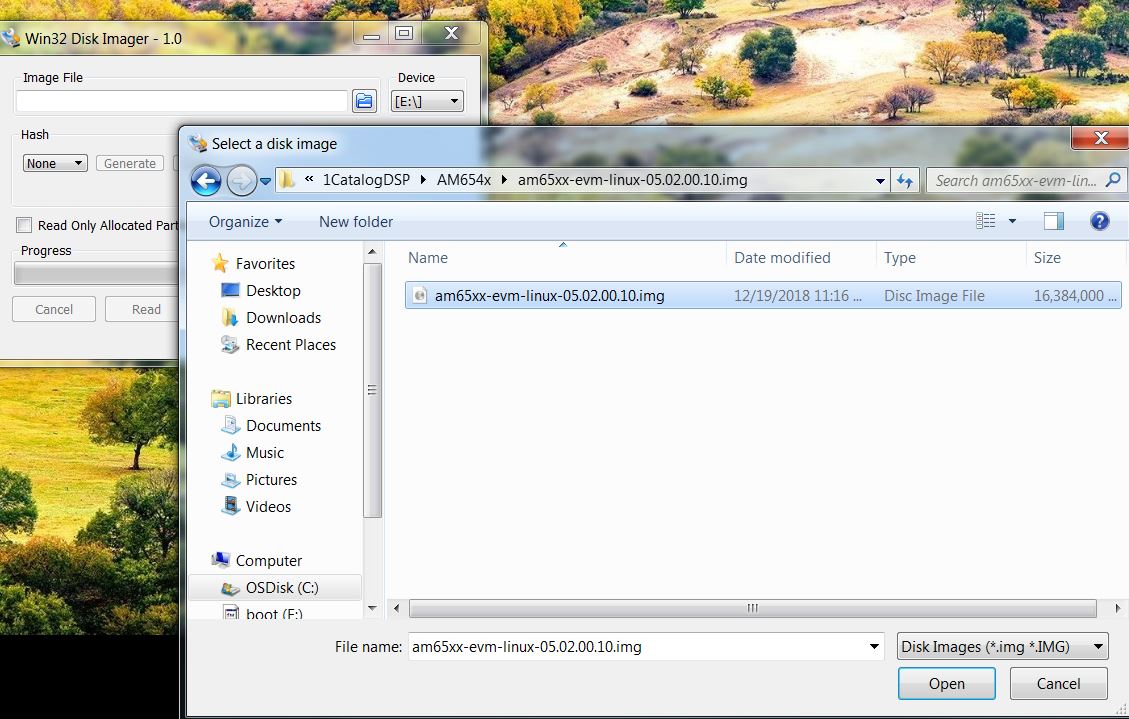1129x719 pixels.
Task: Open the Device dropdown showing [E:\]
Action: point(427,101)
